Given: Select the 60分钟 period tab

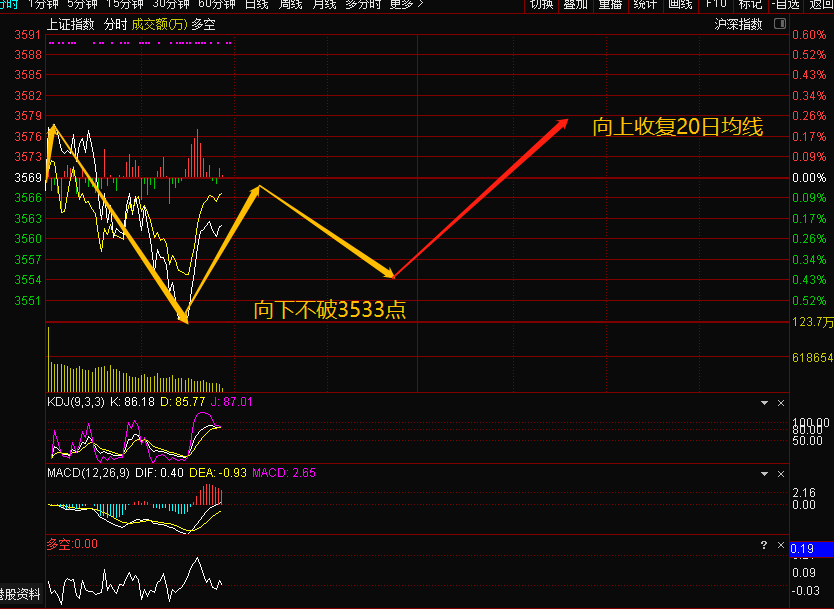Looking at the screenshot, I should click(x=216, y=5).
